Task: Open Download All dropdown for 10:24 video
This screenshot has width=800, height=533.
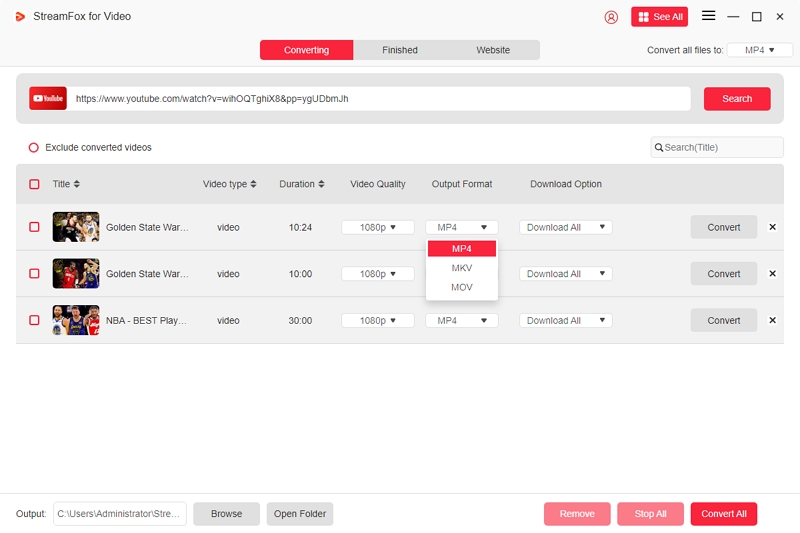Action: pyautogui.click(x=566, y=227)
